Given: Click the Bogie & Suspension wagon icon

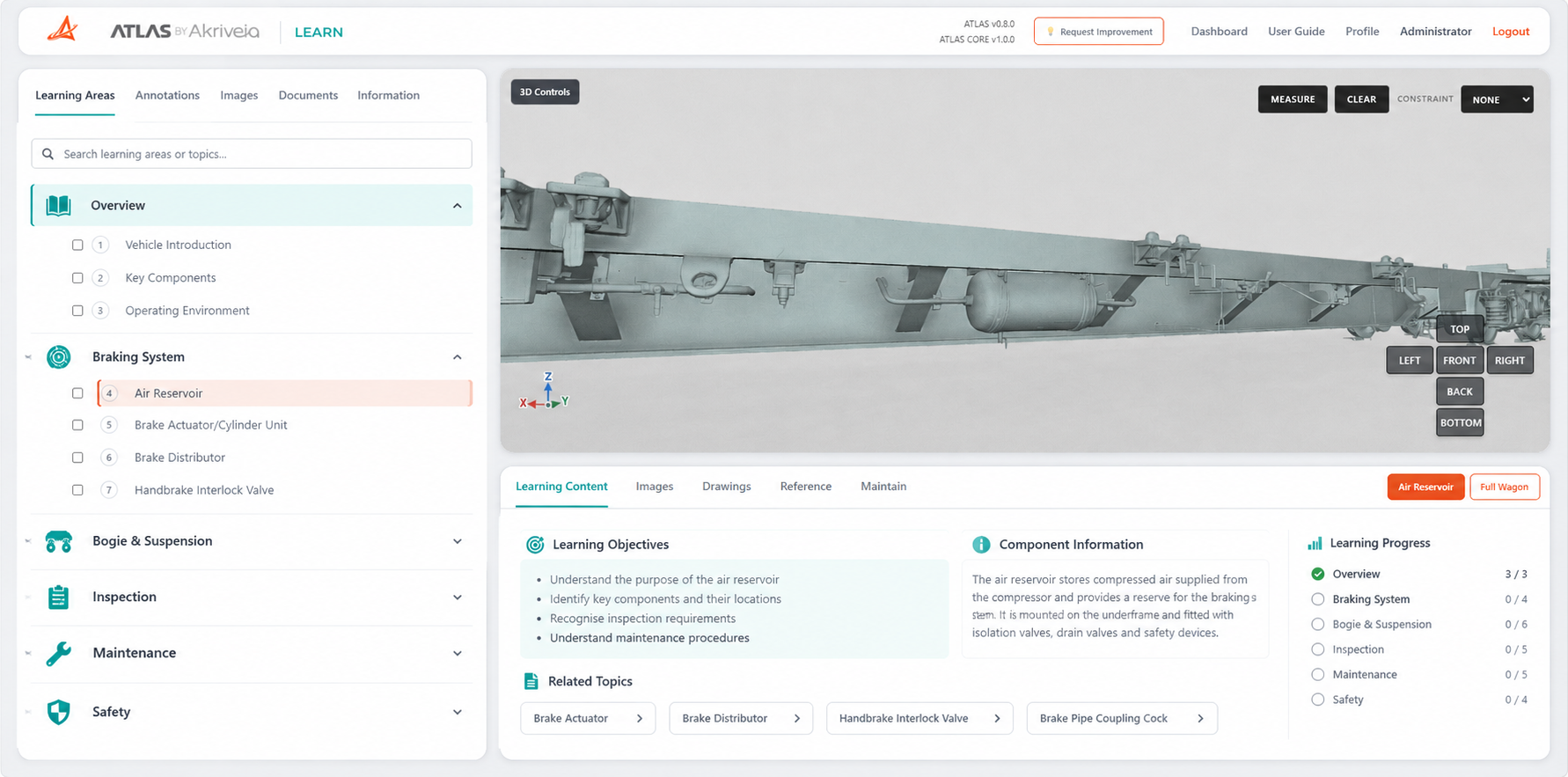Looking at the screenshot, I should point(59,541).
